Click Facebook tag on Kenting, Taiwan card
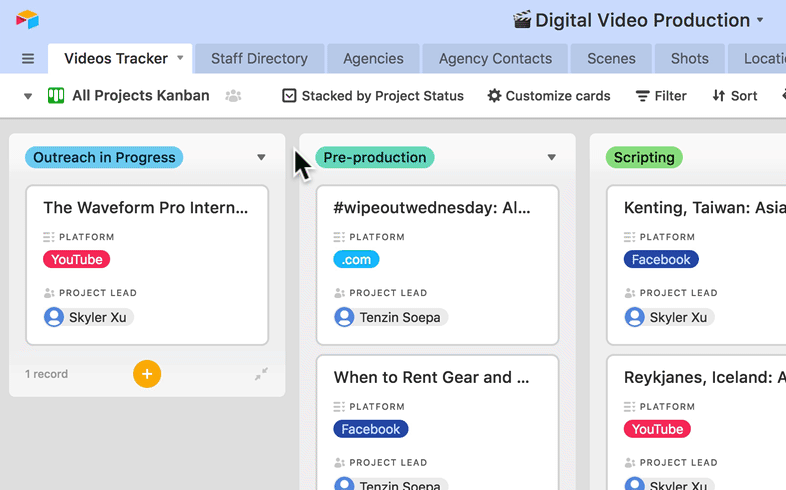 [661, 260]
